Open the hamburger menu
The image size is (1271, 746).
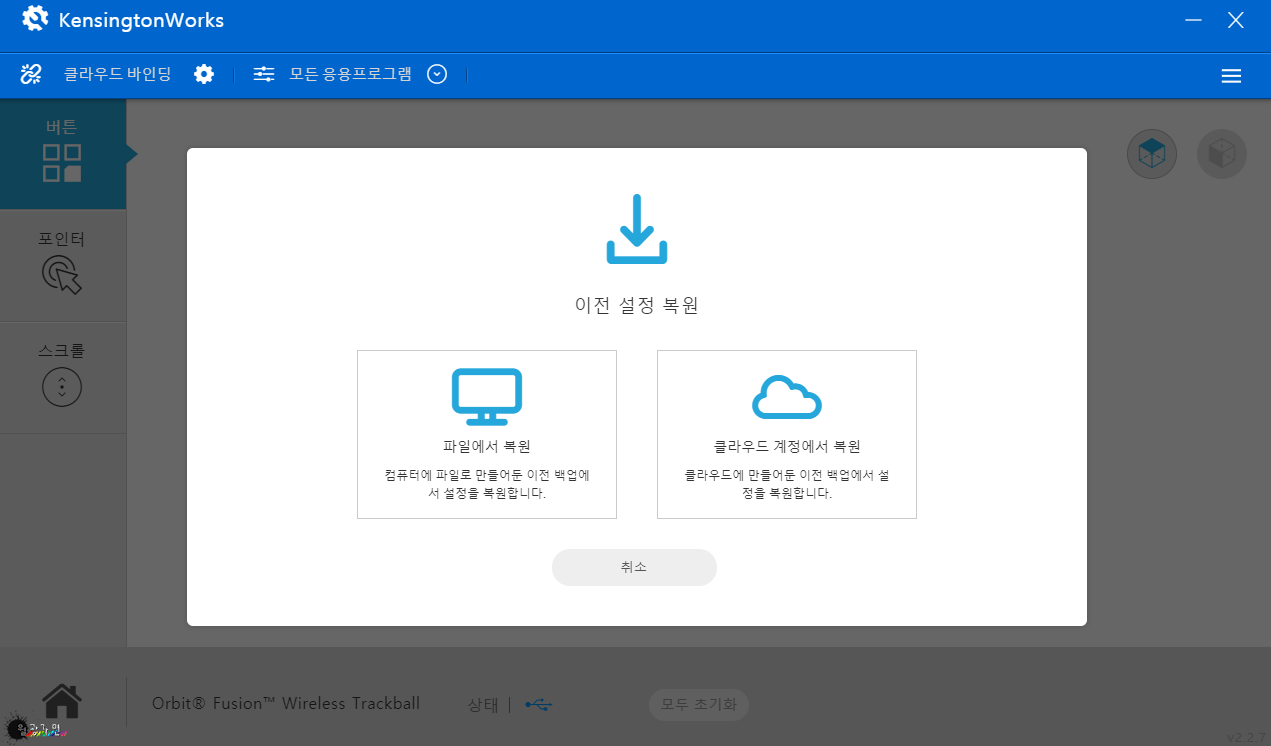[1232, 76]
